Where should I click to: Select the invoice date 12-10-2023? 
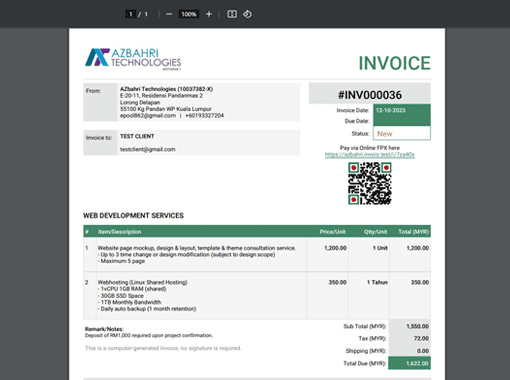pos(391,110)
